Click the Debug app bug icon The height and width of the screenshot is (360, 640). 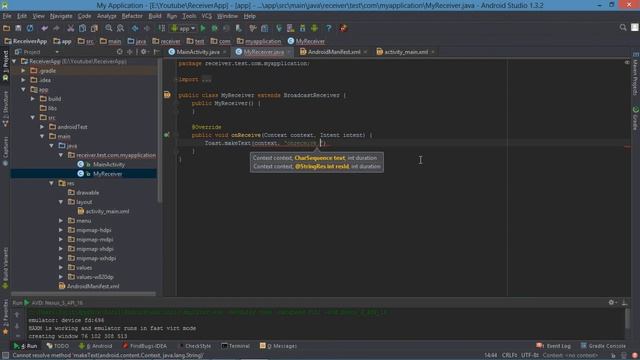[x=214, y=28]
